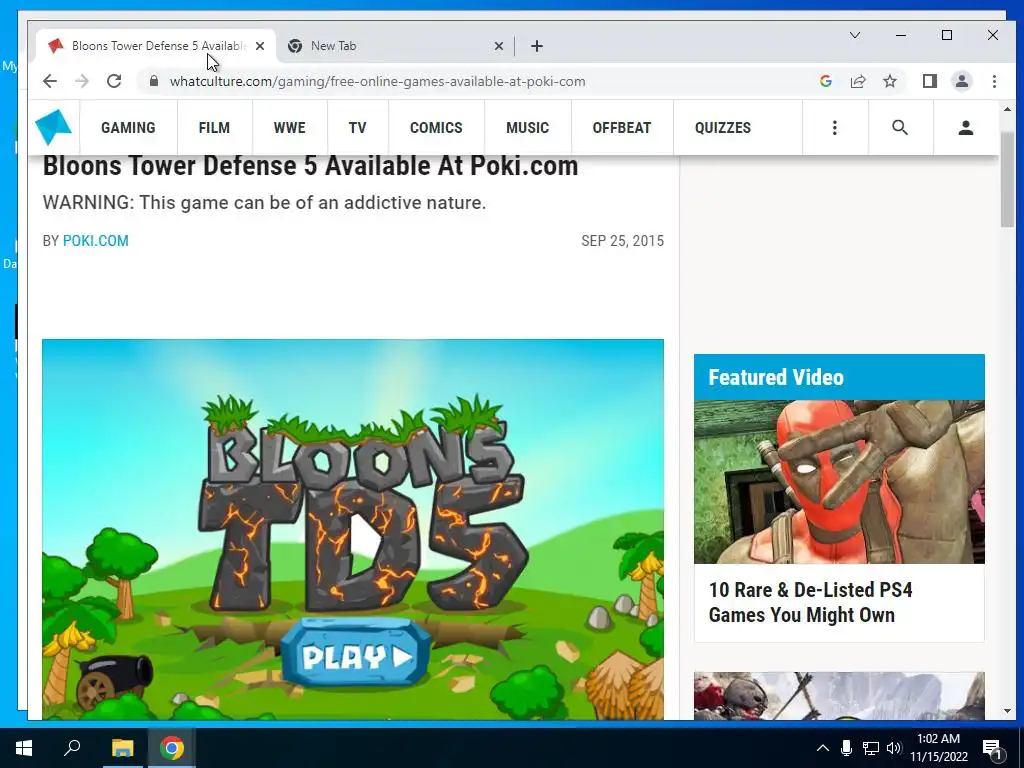Image resolution: width=1024 pixels, height=768 pixels.
Task: Close the New Tab tab
Action: tap(498, 46)
